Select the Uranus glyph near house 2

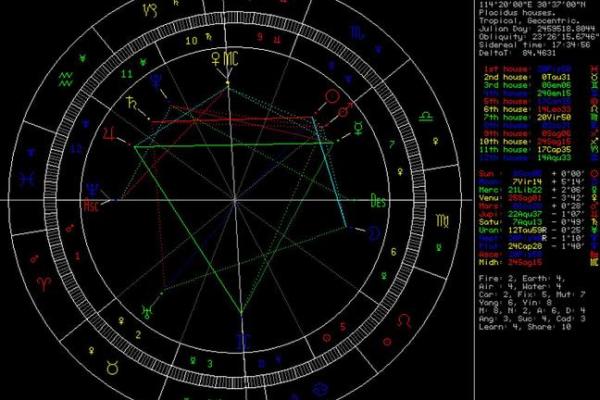click(x=147, y=312)
